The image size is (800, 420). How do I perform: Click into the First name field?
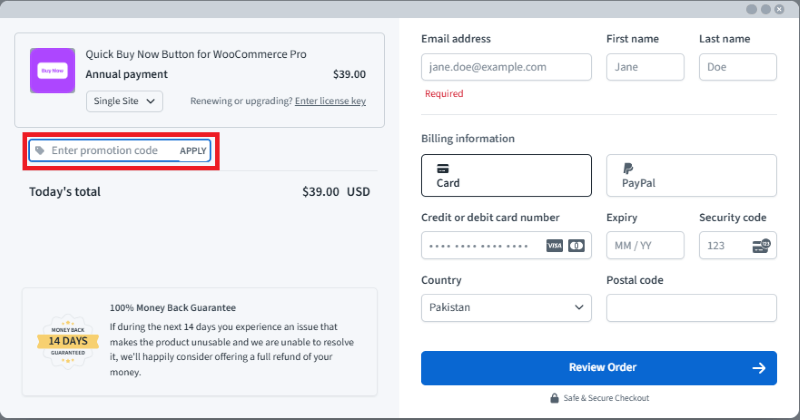645,67
